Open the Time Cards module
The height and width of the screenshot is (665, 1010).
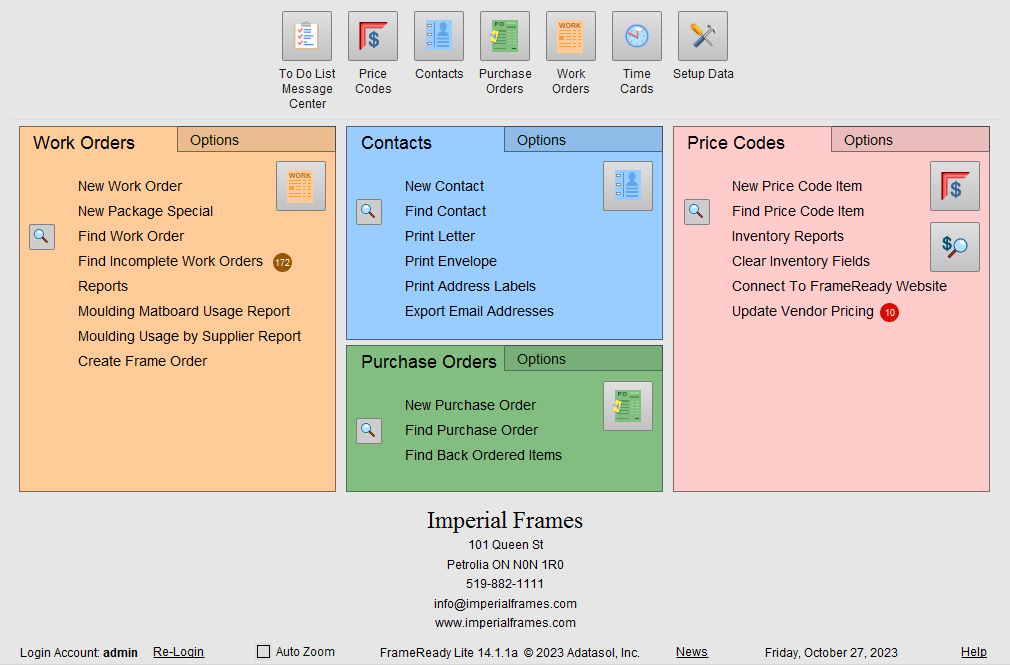click(x=637, y=36)
